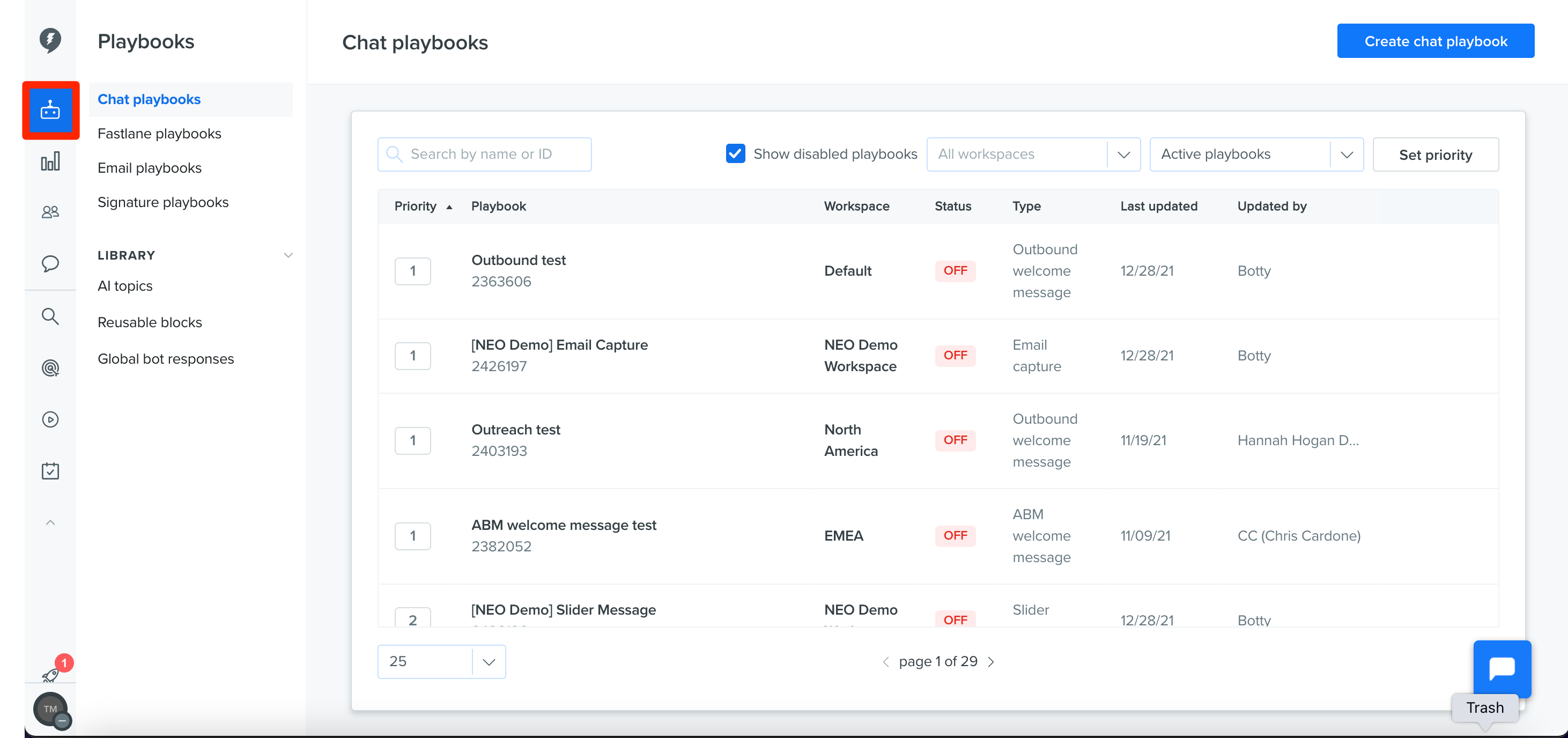Collapse the LIBRARY section chevron
The height and width of the screenshot is (738, 1568).
[289, 255]
